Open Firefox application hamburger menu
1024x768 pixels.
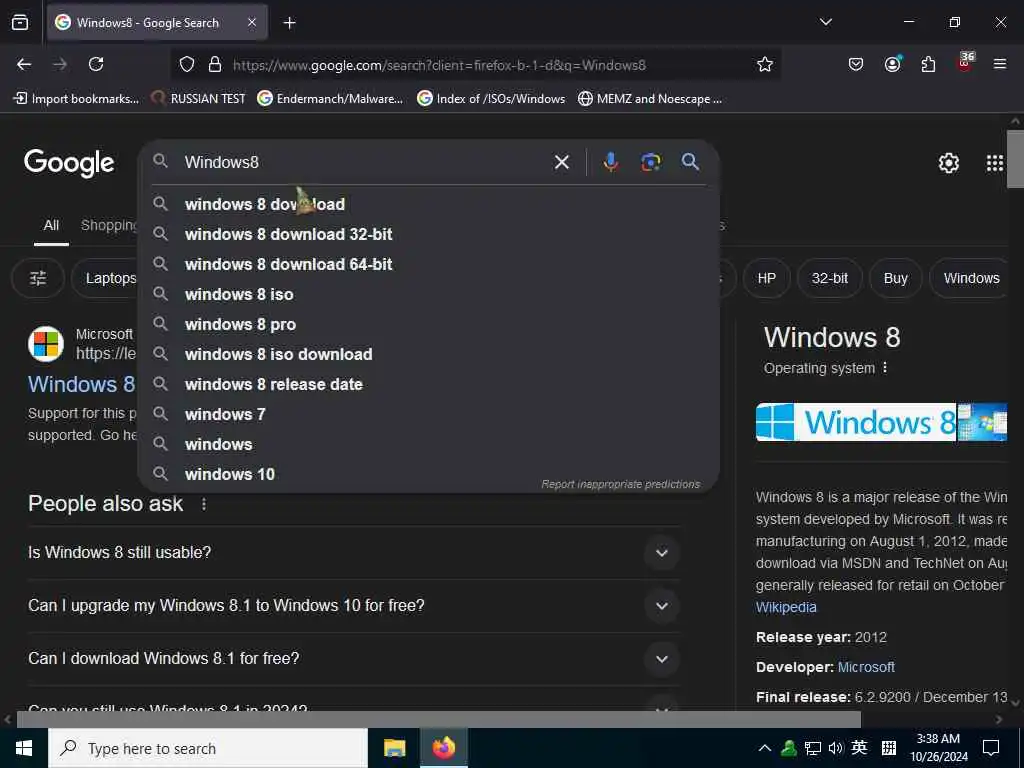point(999,64)
